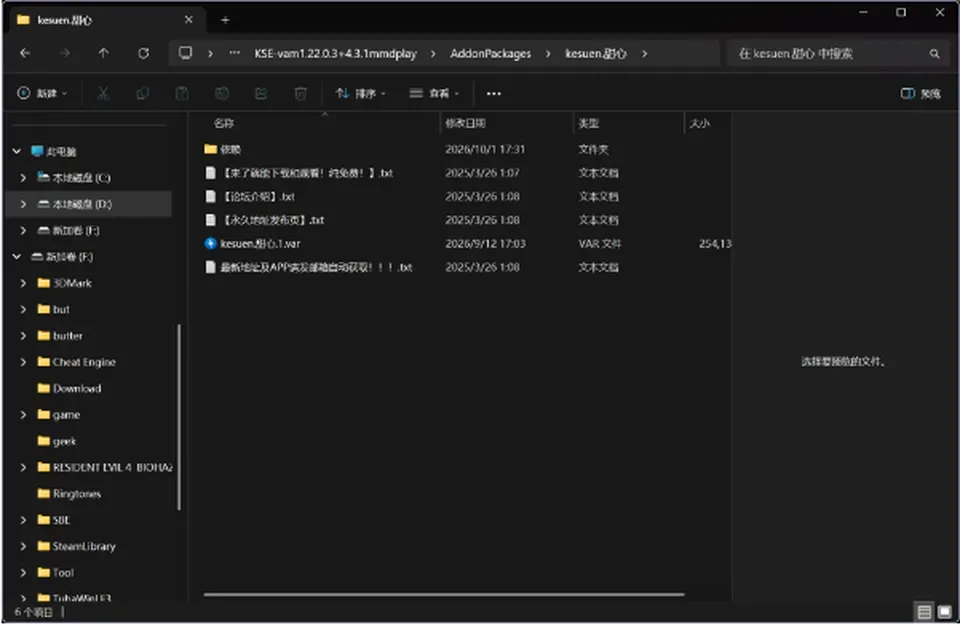Click the horizontal scrollbar of file list

click(x=444, y=594)
